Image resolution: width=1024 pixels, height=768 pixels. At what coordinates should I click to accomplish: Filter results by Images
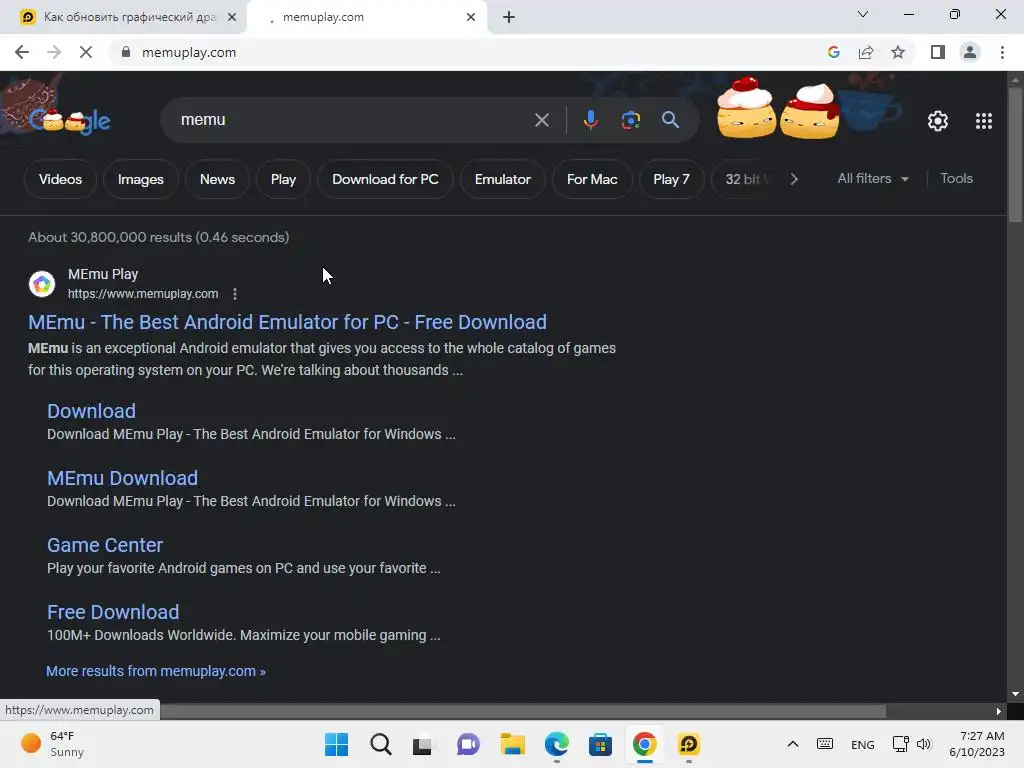(140, 179)
